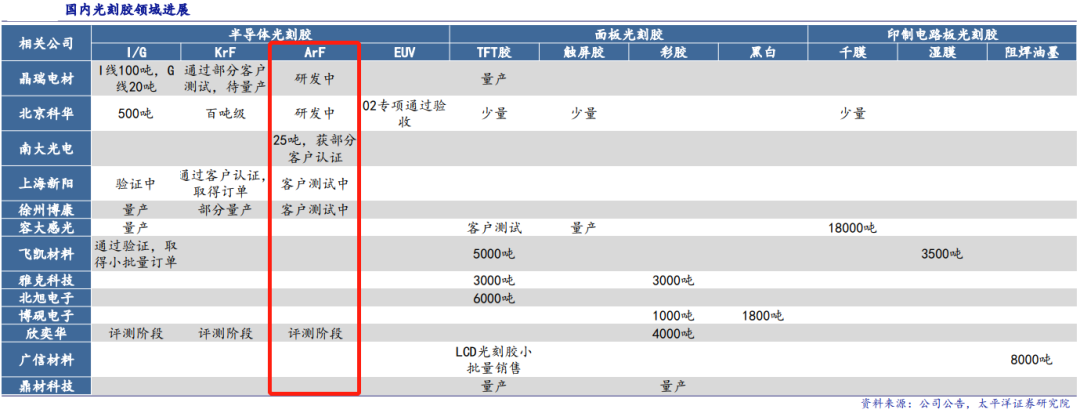Select company row label 北旭电子
1080x413 pixels.
46,298
